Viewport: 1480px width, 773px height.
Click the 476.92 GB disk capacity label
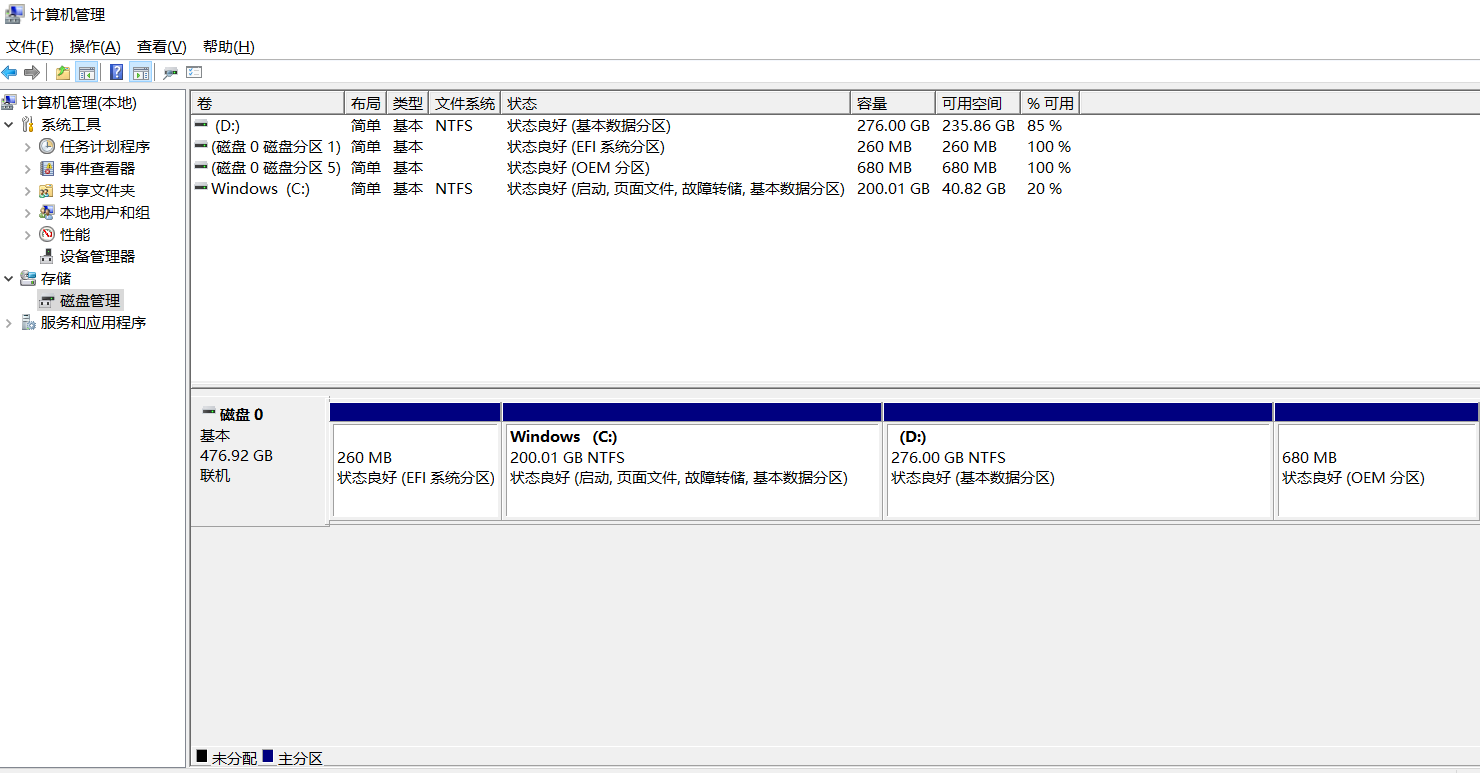(x=236, y=455)
